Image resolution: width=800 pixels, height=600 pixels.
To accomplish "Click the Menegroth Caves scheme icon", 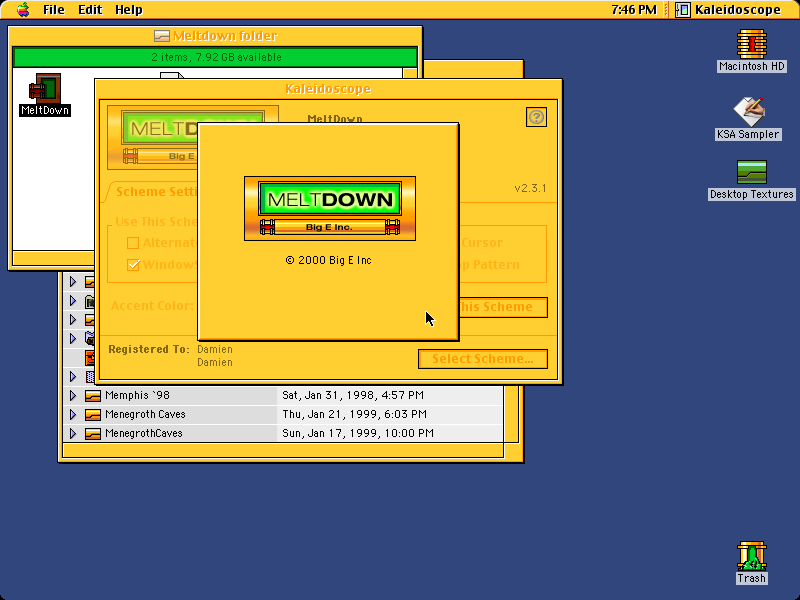I will [92, 414].
